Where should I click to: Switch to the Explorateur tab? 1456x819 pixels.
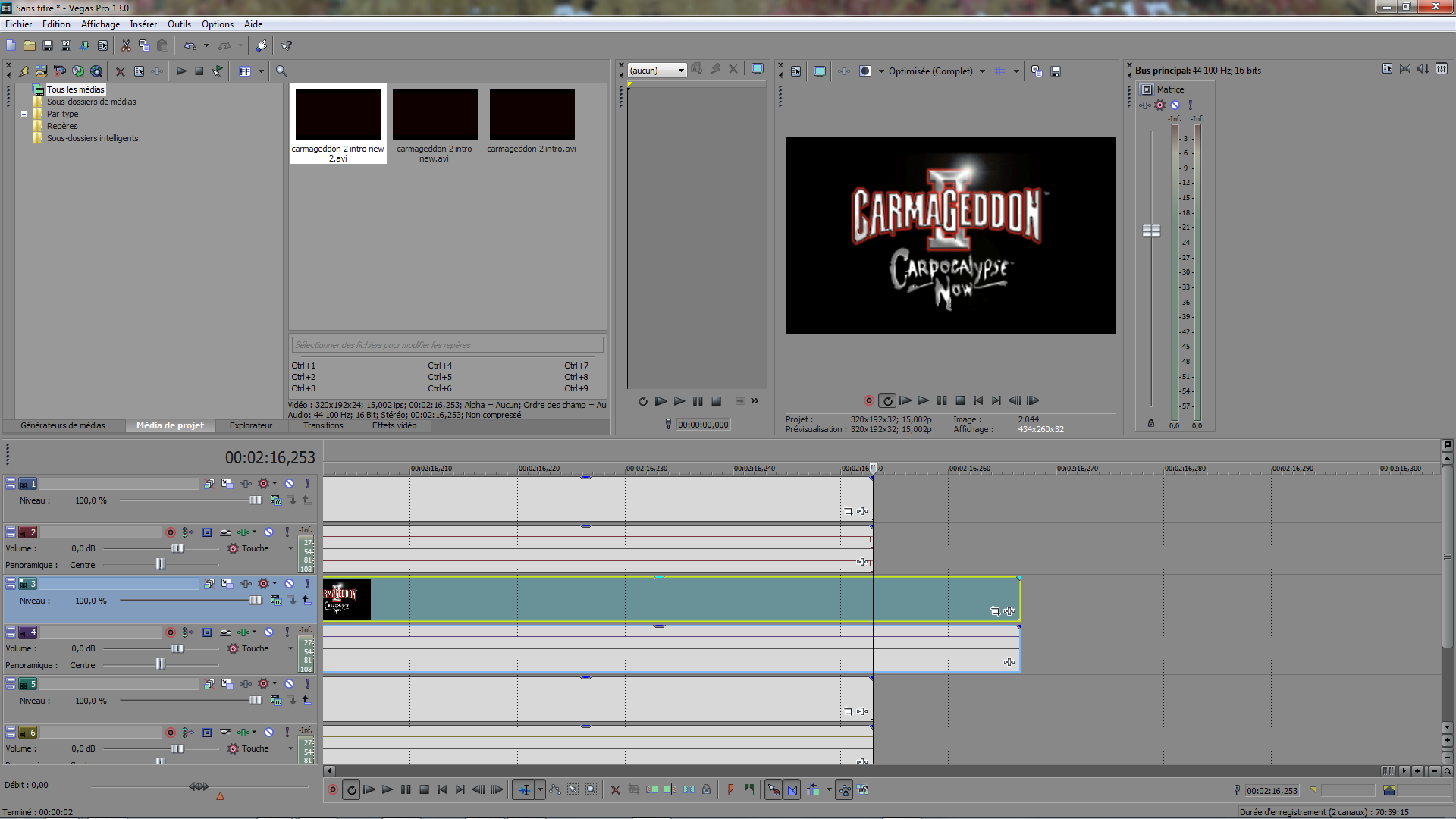click(251, 426)
